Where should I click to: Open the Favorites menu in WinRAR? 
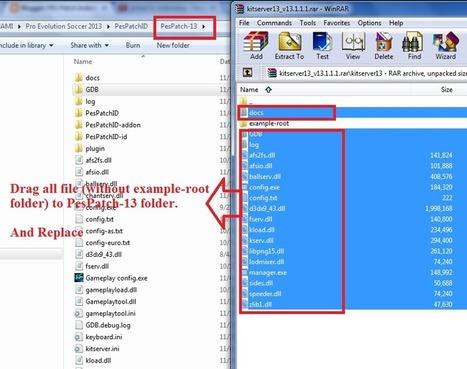pyautogui.click(x=336, y=23)
